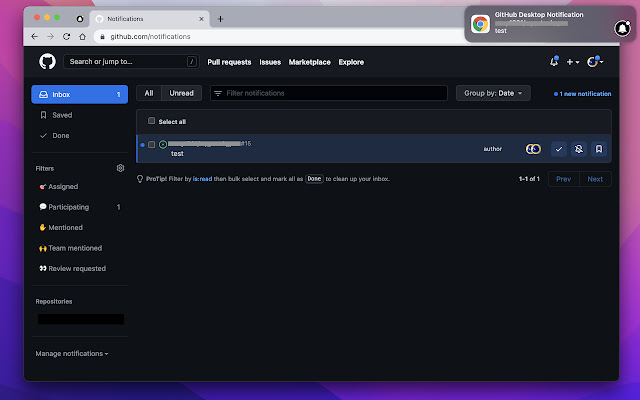The width and height of the screenshot is (640, 400).
Task: Open the notifications bell in the header
Action: tap(554, 62)
